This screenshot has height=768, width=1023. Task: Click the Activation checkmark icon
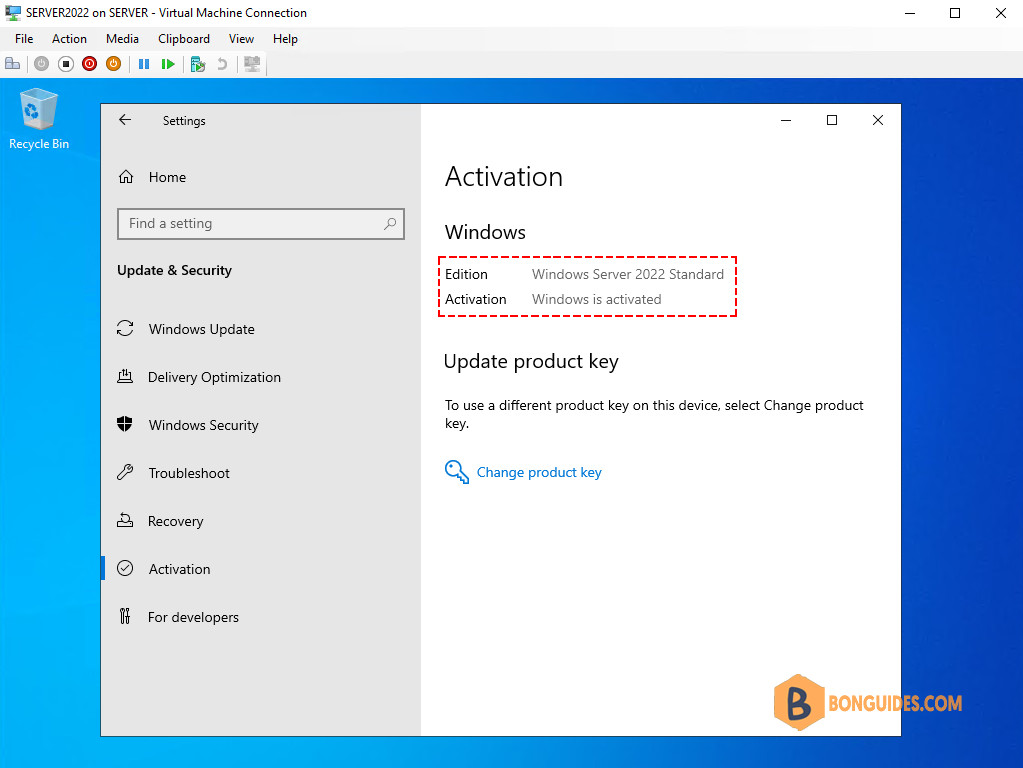pyautogui.click(x=125, y=568)
